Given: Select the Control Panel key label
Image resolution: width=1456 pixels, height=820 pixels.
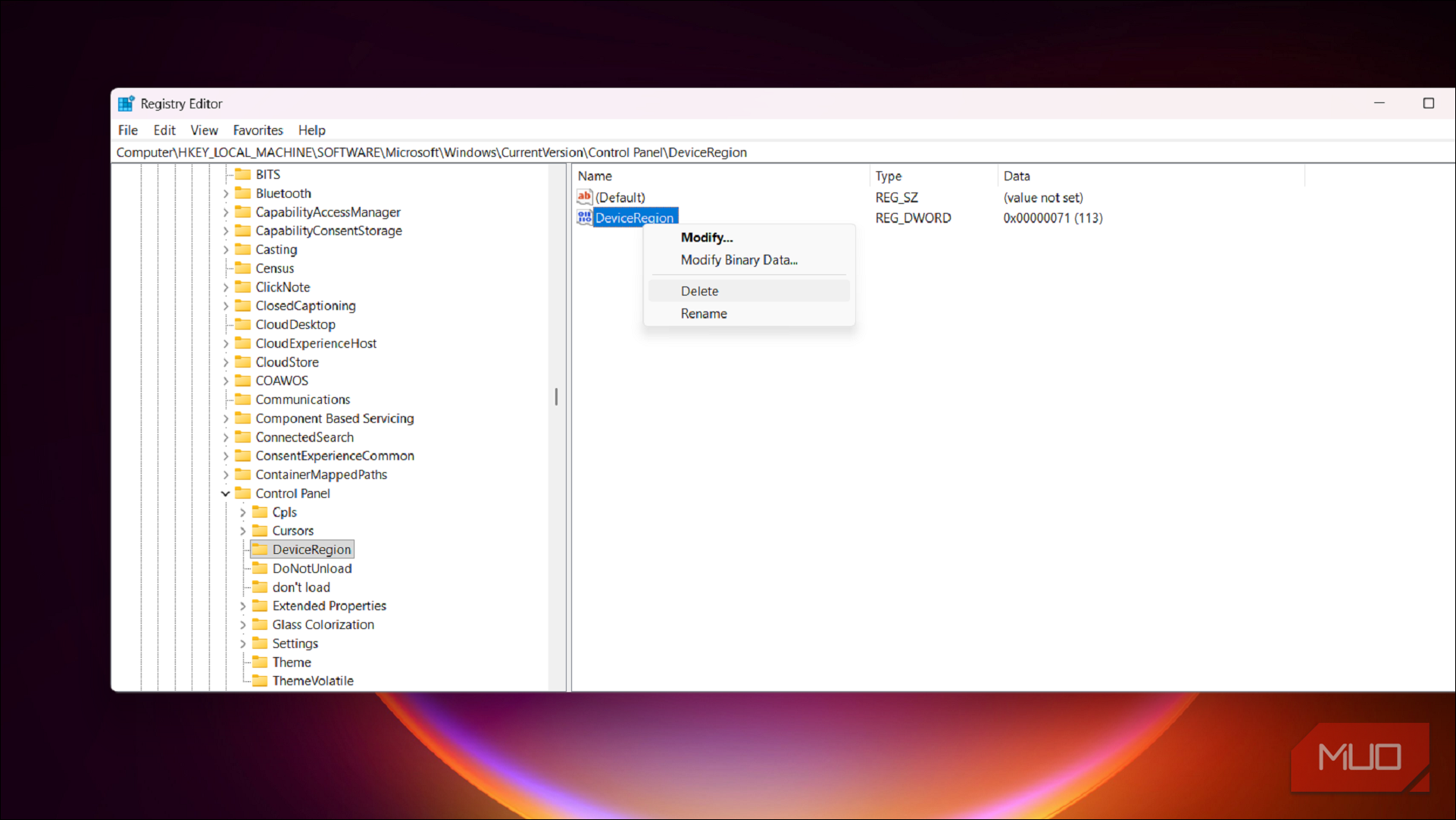Looking at the screenshot, I should (x=292, y=493).
